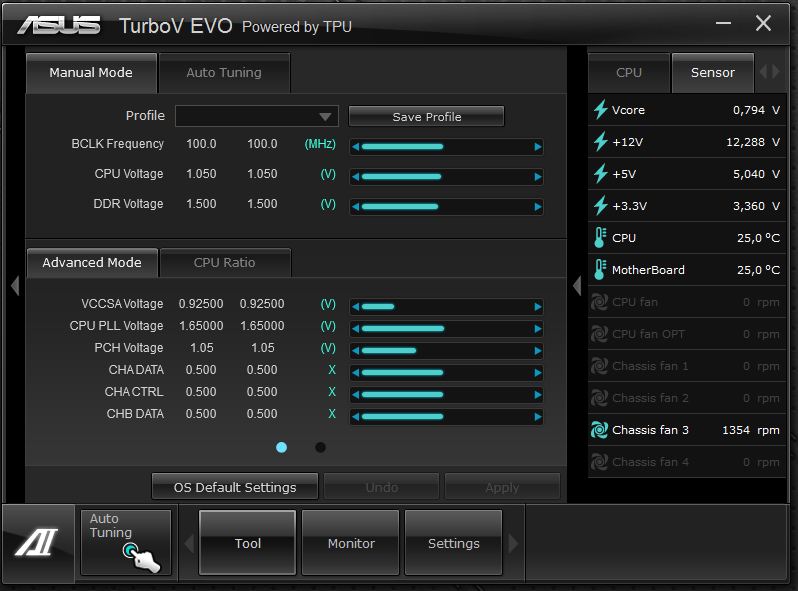Image resolution: width=798 pixels, height=591 pixels.
Task: Decrease CPU Voltage with left arrow
Action: click(x=356, y=177)
